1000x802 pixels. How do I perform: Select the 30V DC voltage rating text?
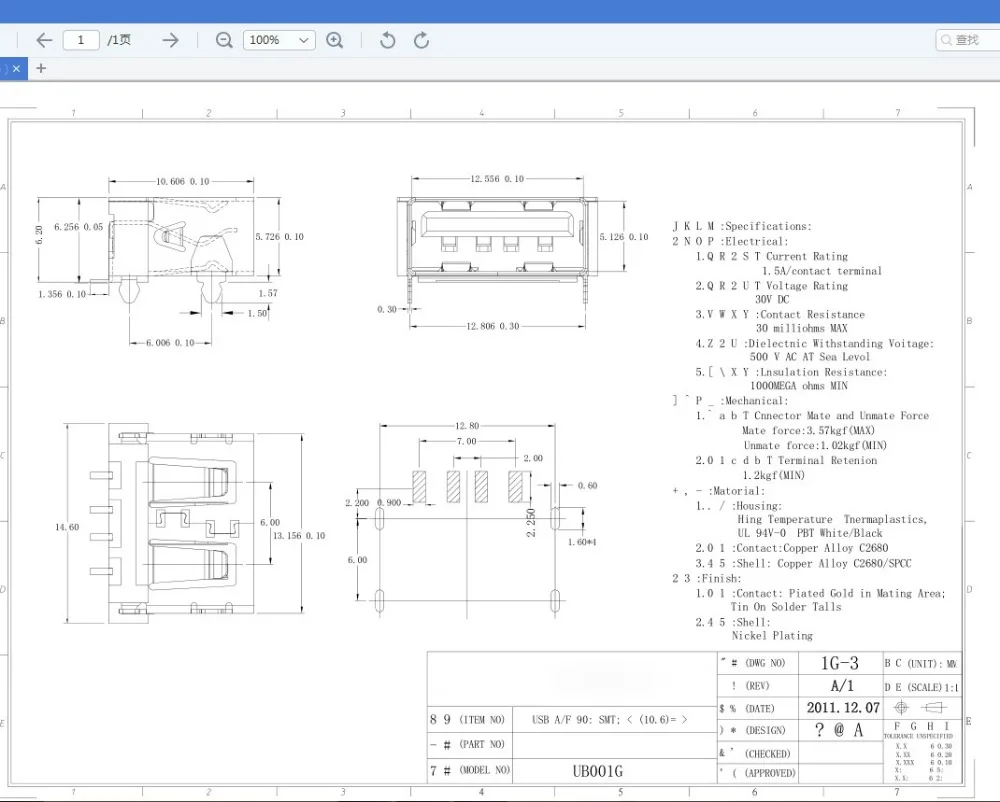pos(772,299)
